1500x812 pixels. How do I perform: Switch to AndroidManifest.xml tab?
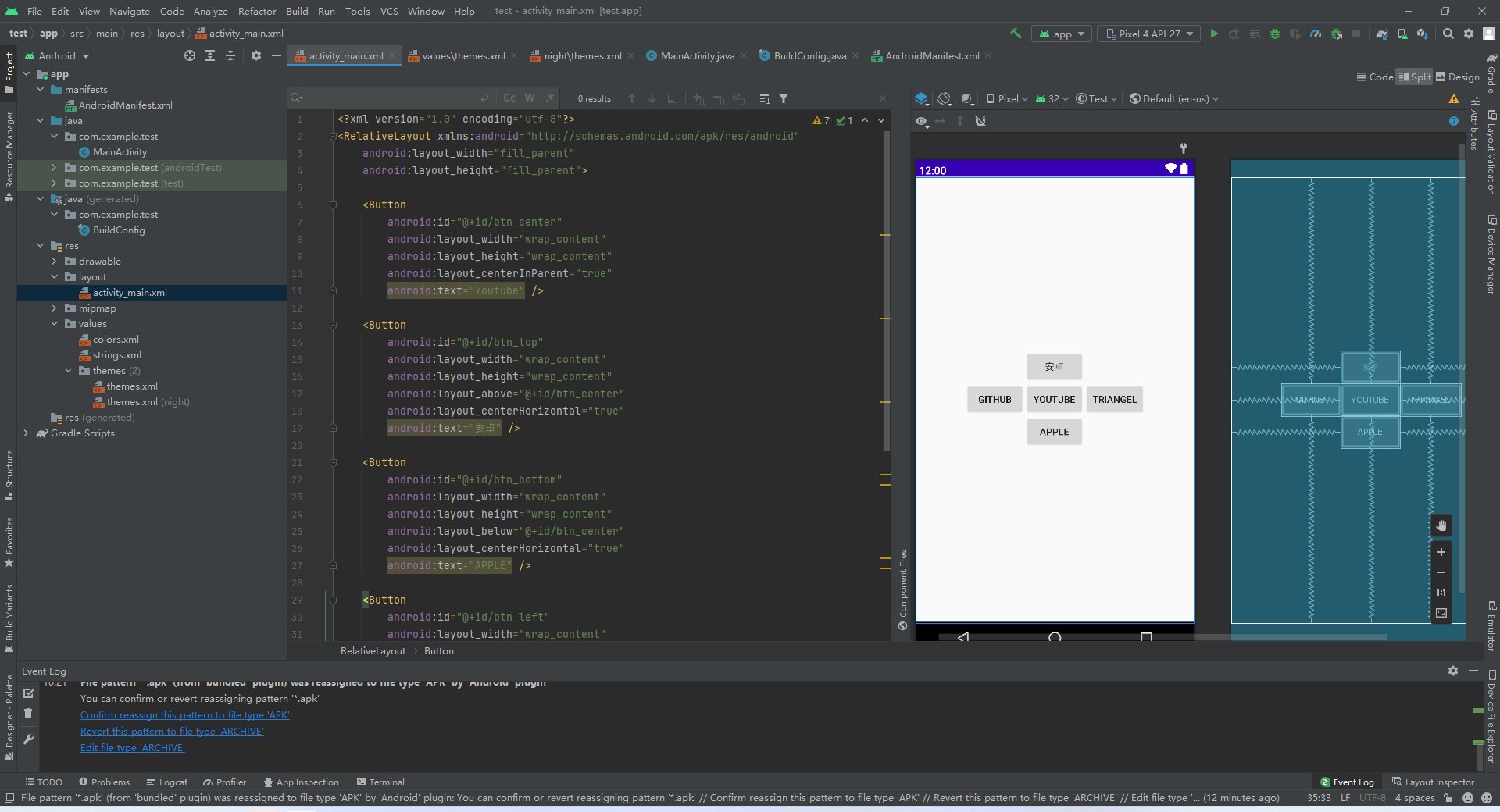pos(931,55)
